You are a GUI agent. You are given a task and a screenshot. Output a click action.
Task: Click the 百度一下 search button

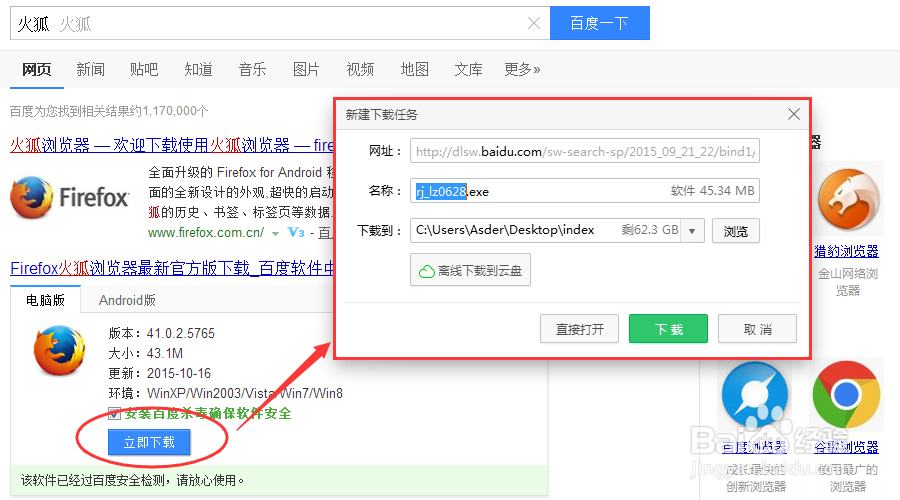pos(600,23)
